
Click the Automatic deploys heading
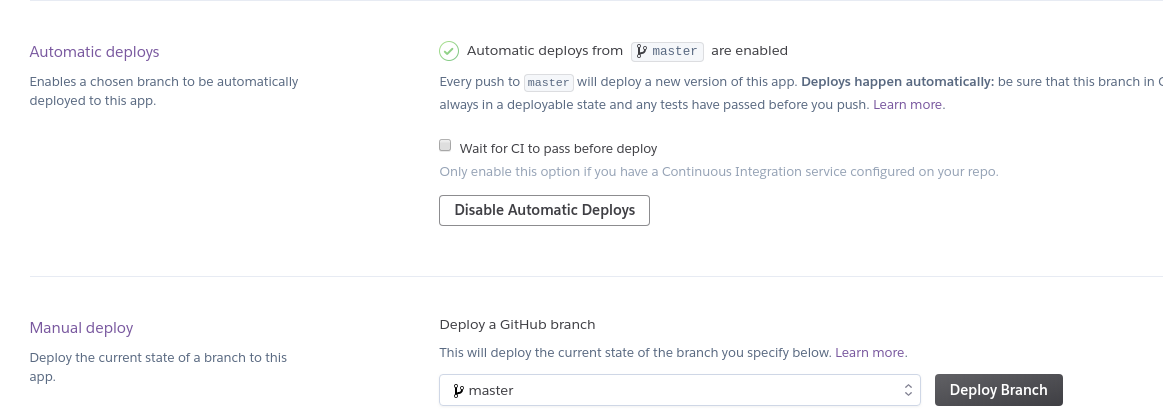point(94,52)
